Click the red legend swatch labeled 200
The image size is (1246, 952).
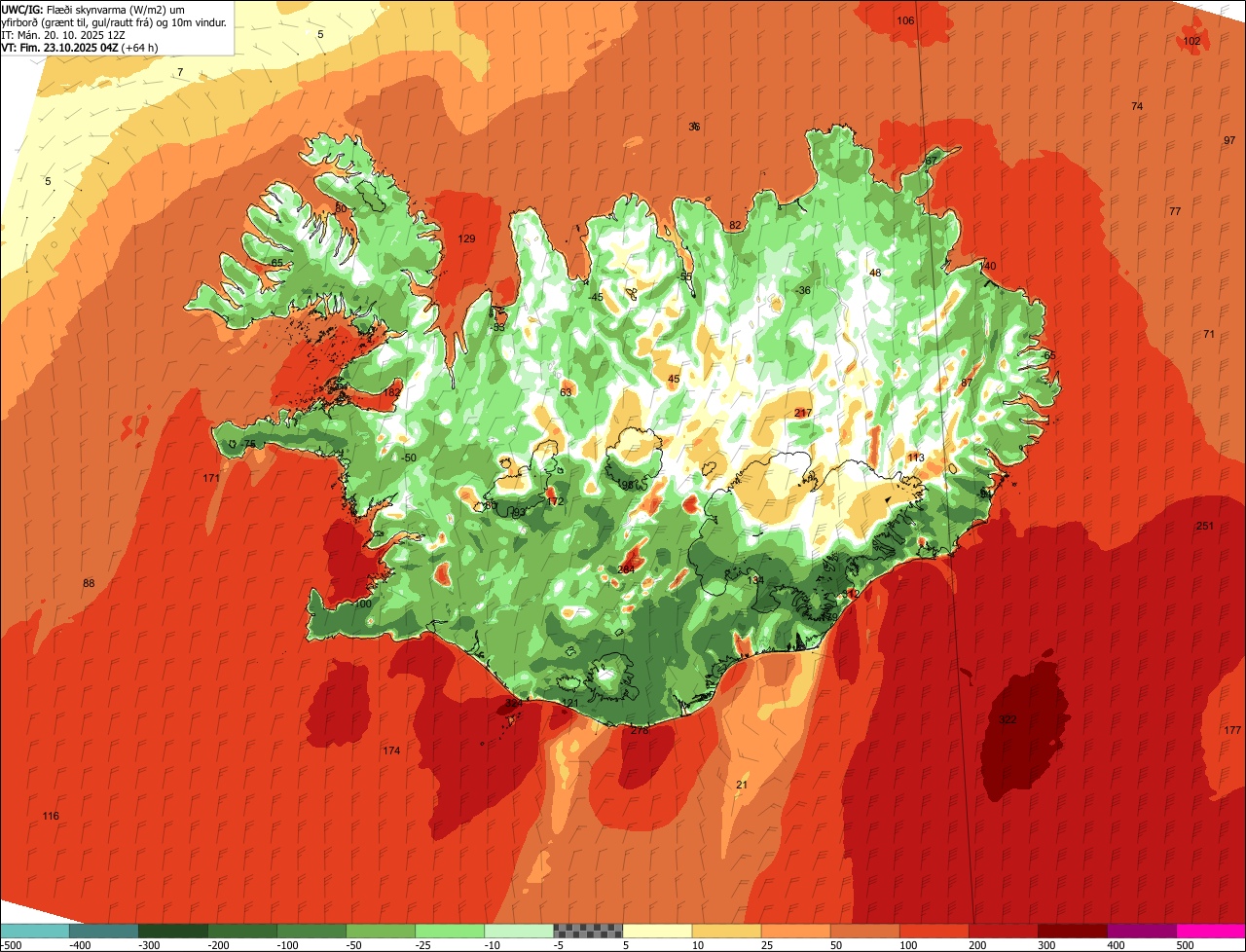(x=1004, y=930)
